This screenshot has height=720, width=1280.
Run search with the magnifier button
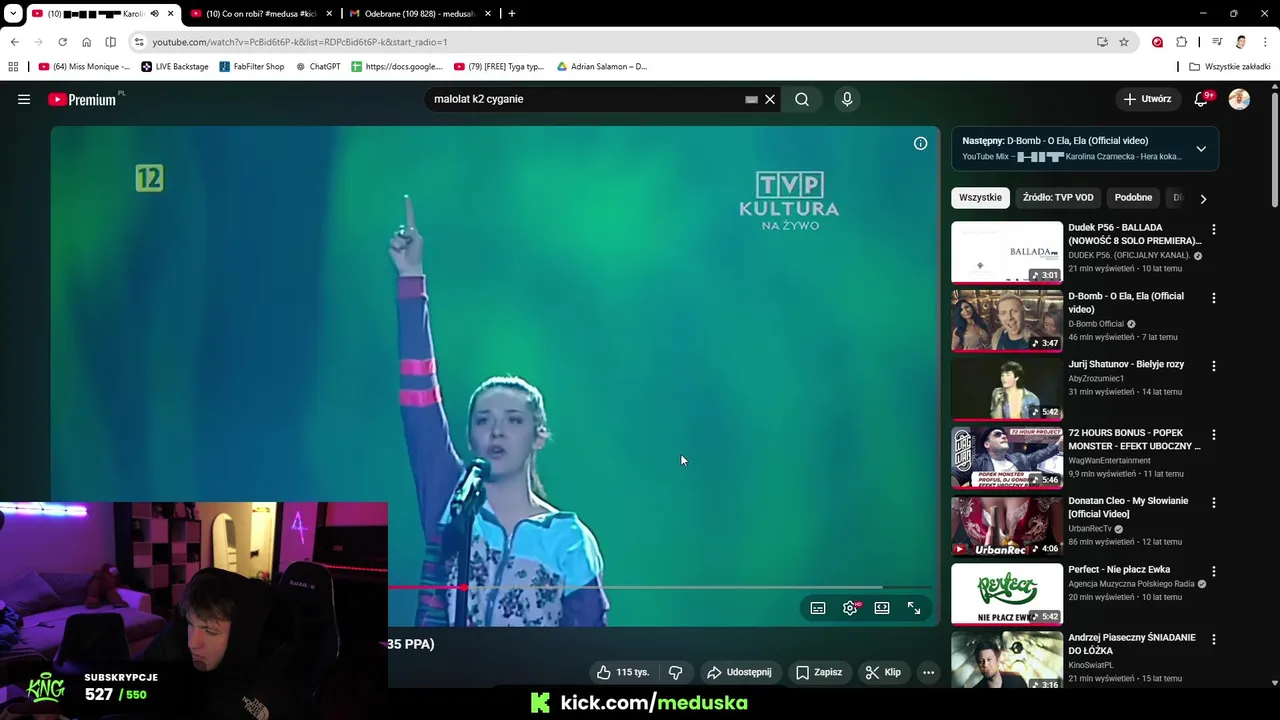(802, 99)
